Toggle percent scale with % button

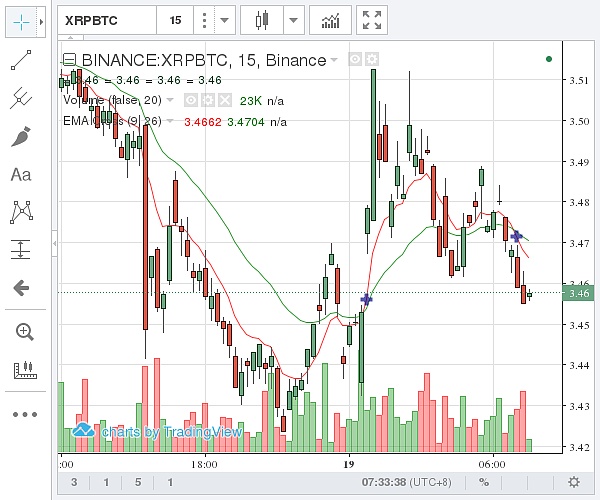(484, 482)
